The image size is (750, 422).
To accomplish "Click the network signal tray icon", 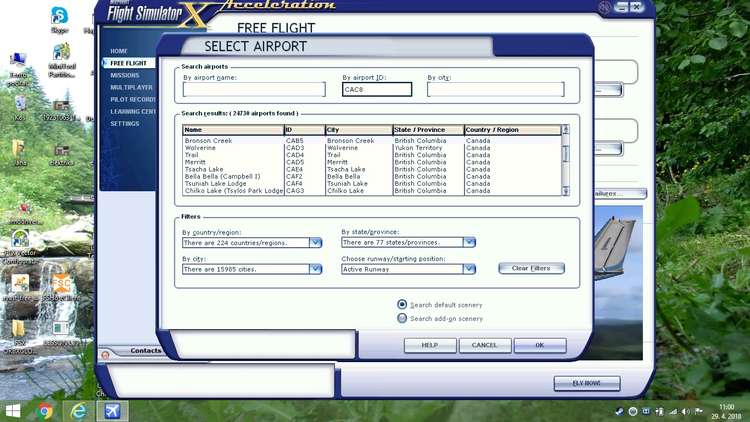I will [673, 411].
